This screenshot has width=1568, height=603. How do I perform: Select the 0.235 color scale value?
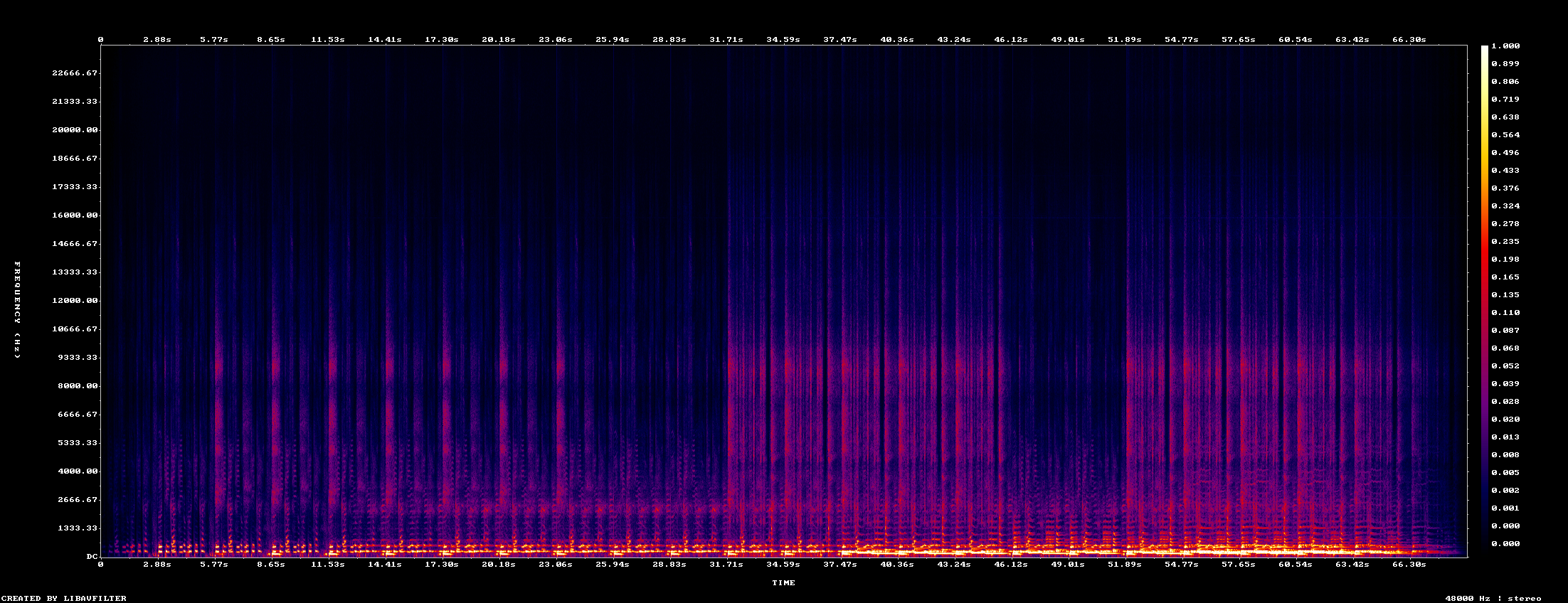(x=1505, y=242)
